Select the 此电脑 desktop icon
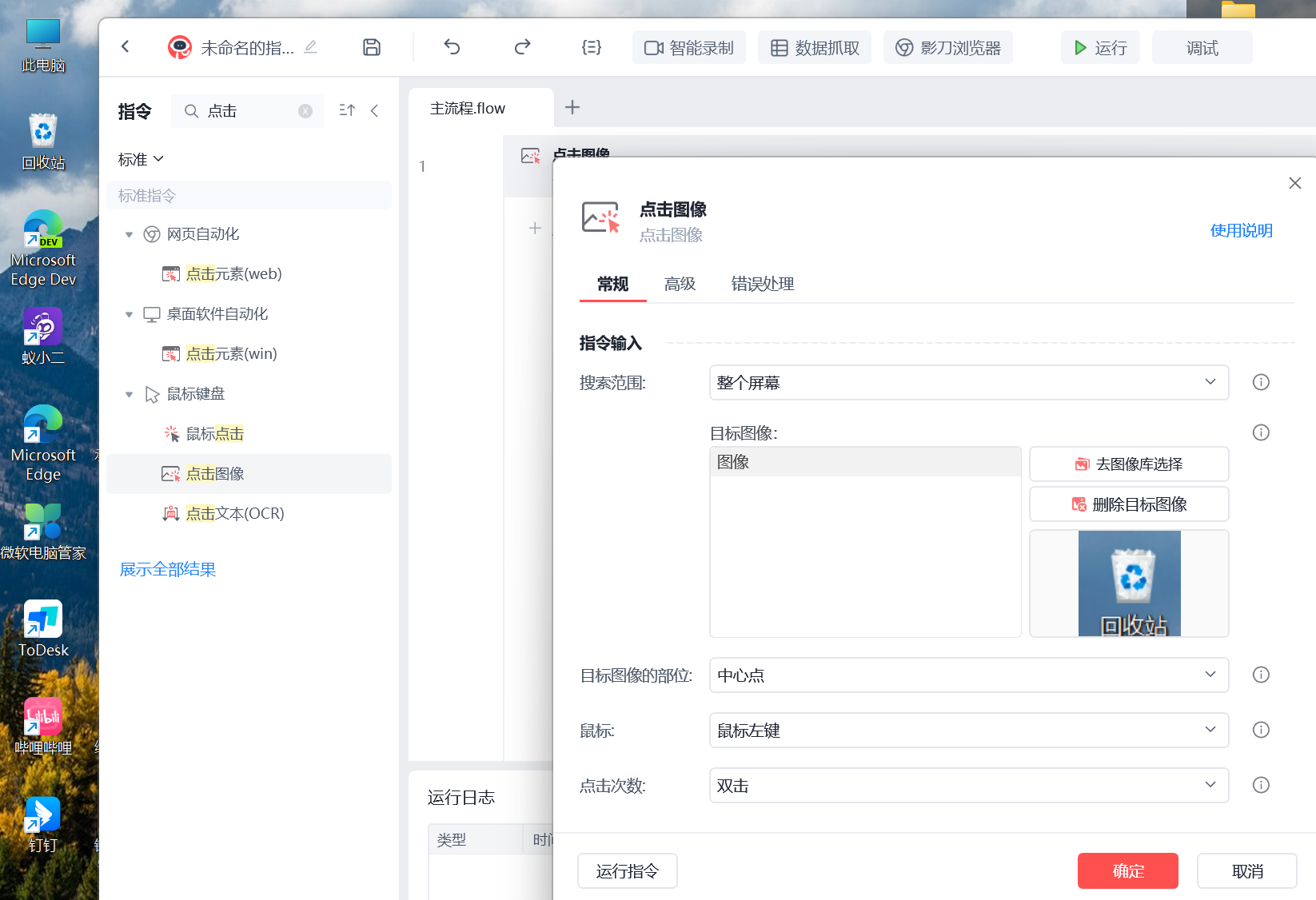1316x900 pixels. [x=43, y=46]
